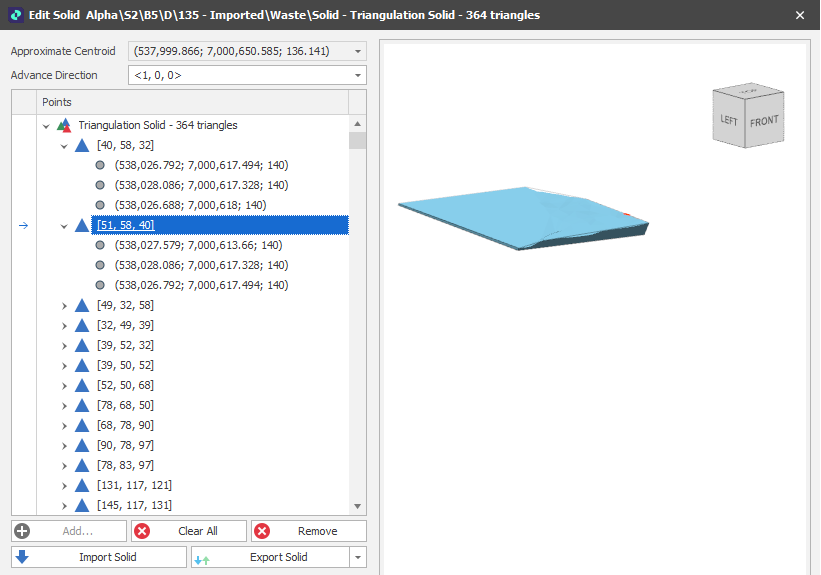The image size is (821, 575).
Task: Click the Import Solid button
Action: 99,557
